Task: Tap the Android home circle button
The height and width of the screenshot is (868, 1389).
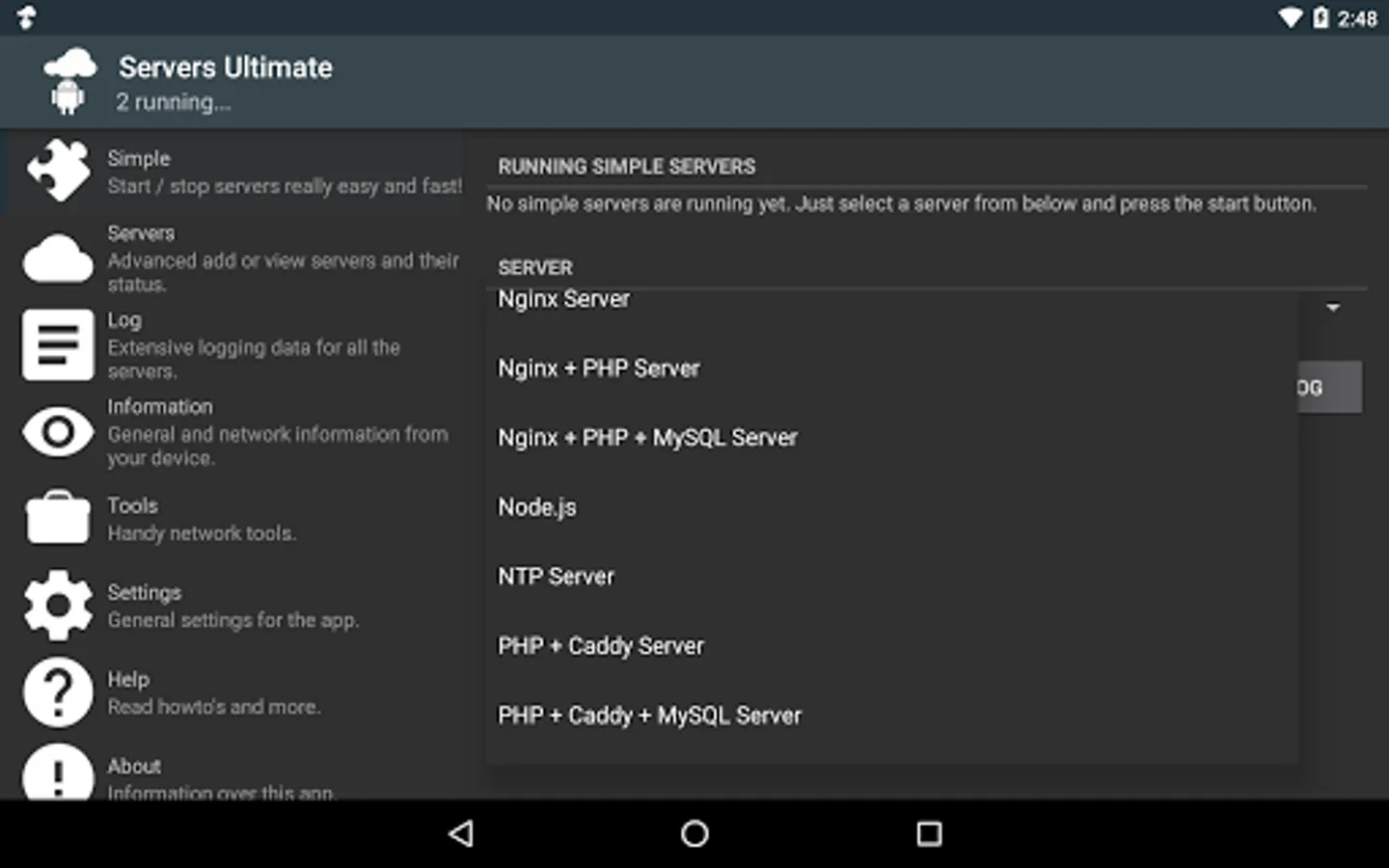Action: pos(694,833)
